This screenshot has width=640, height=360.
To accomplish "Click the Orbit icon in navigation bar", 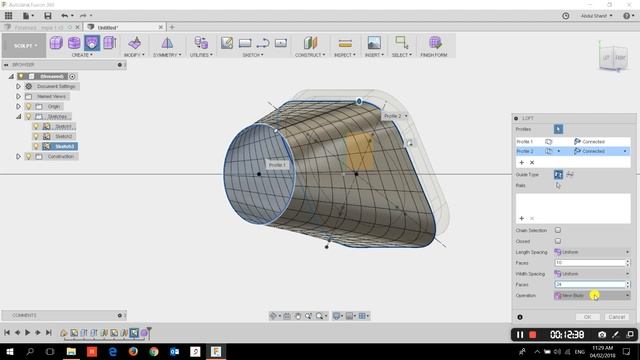I will coord(273,316).
